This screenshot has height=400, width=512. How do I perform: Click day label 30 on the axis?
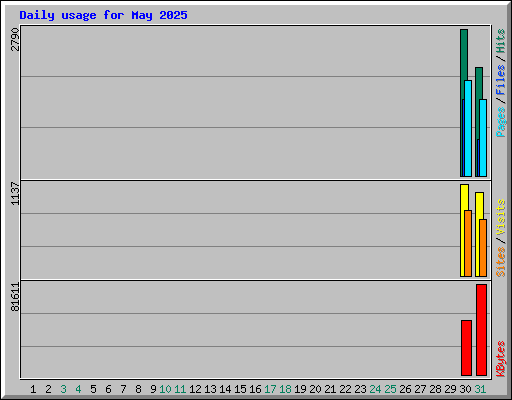tap(465, 389)
